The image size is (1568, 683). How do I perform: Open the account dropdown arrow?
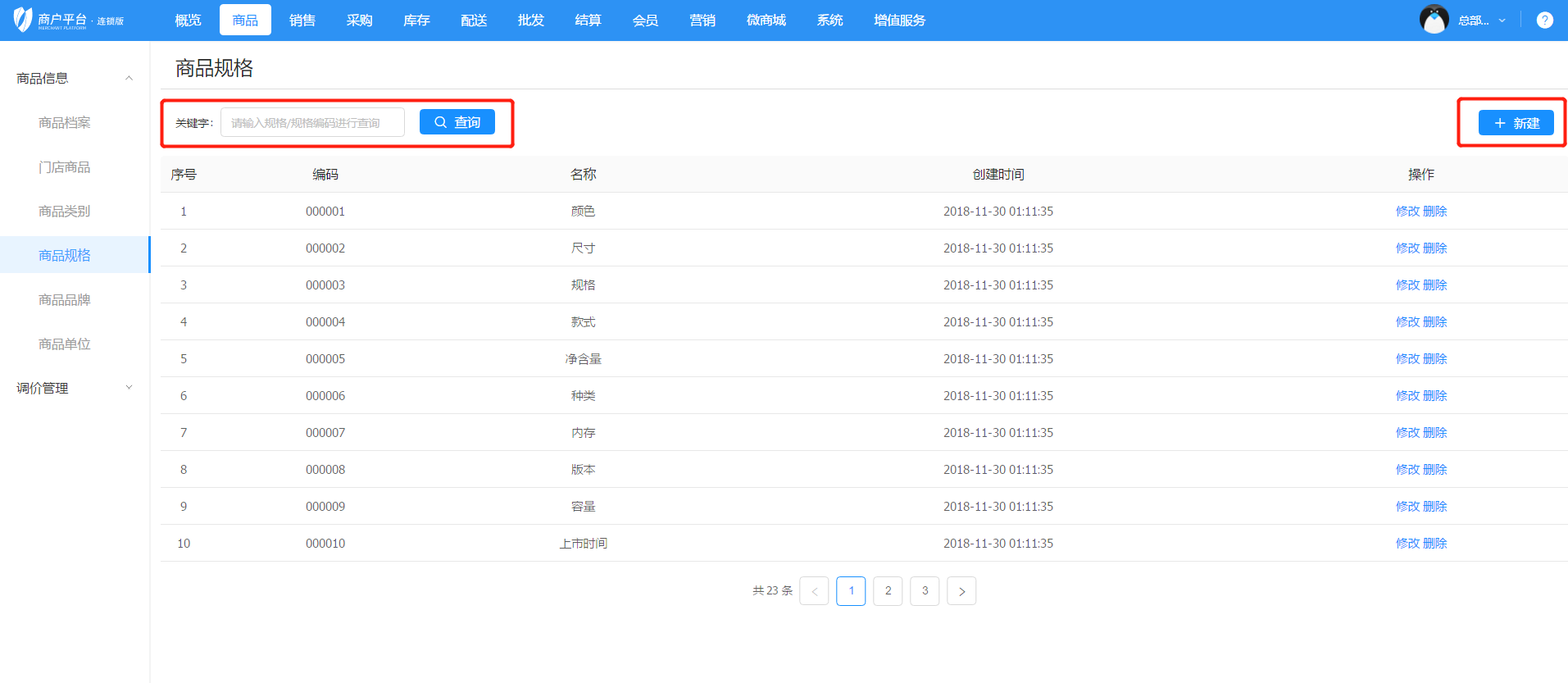(x=1502, y=20)
